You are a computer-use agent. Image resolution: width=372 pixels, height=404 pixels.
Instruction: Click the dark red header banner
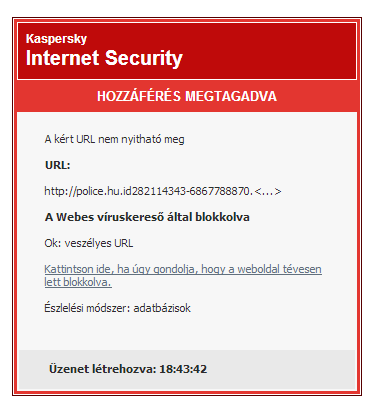tap(187, 51)
